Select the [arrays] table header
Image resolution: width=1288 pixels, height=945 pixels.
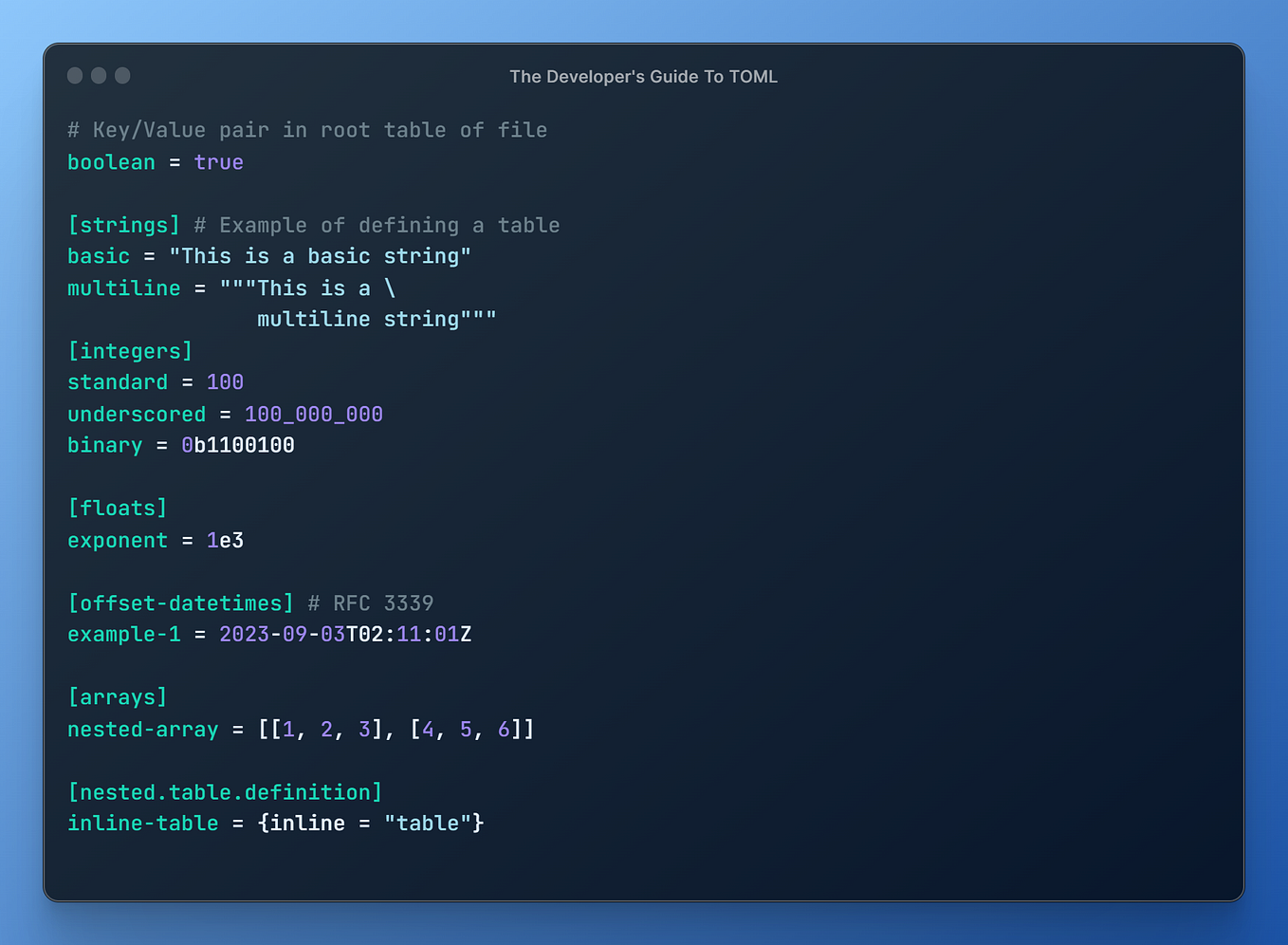tap(118, 696)
